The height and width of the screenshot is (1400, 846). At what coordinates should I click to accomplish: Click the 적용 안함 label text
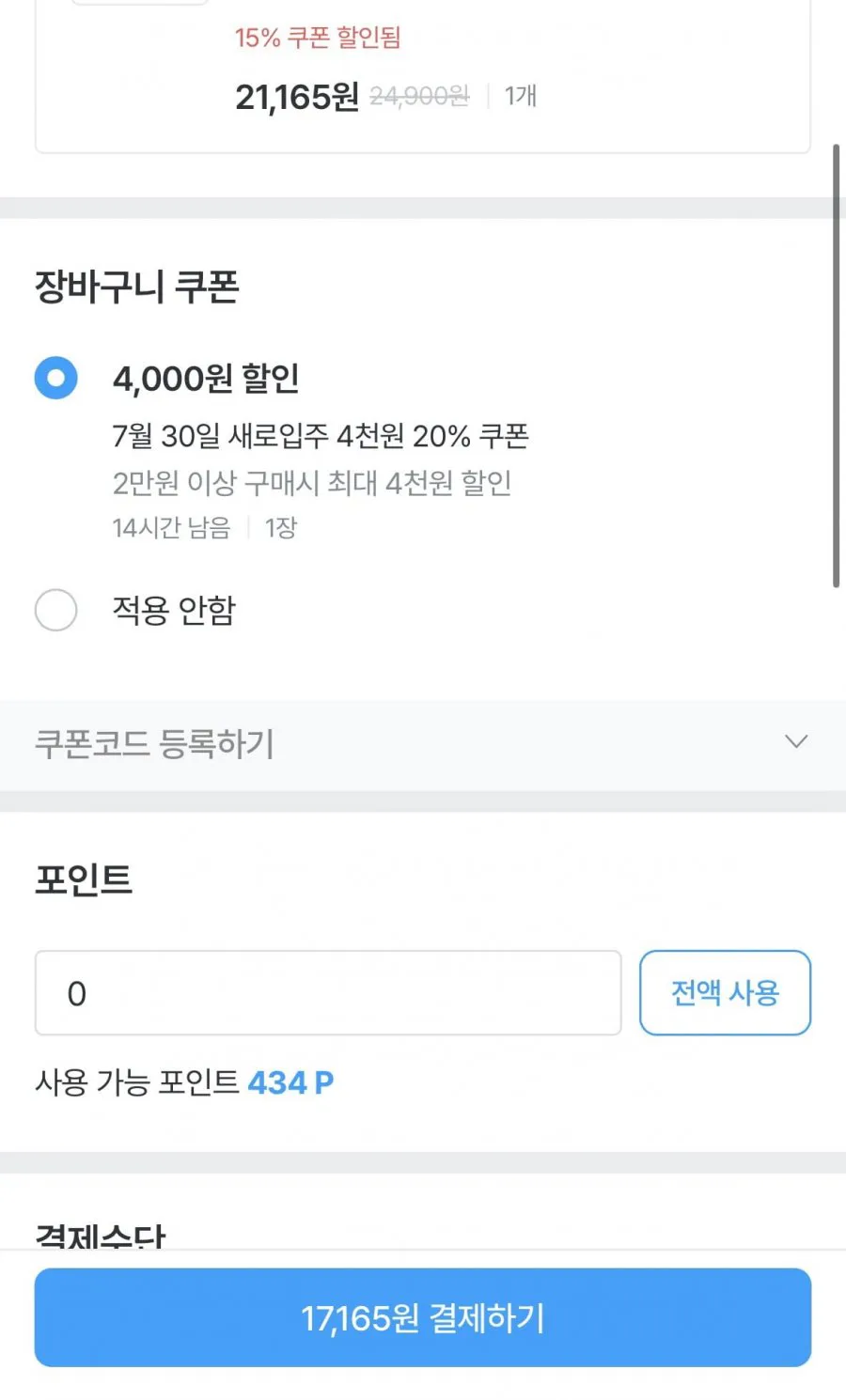[174, 611]
